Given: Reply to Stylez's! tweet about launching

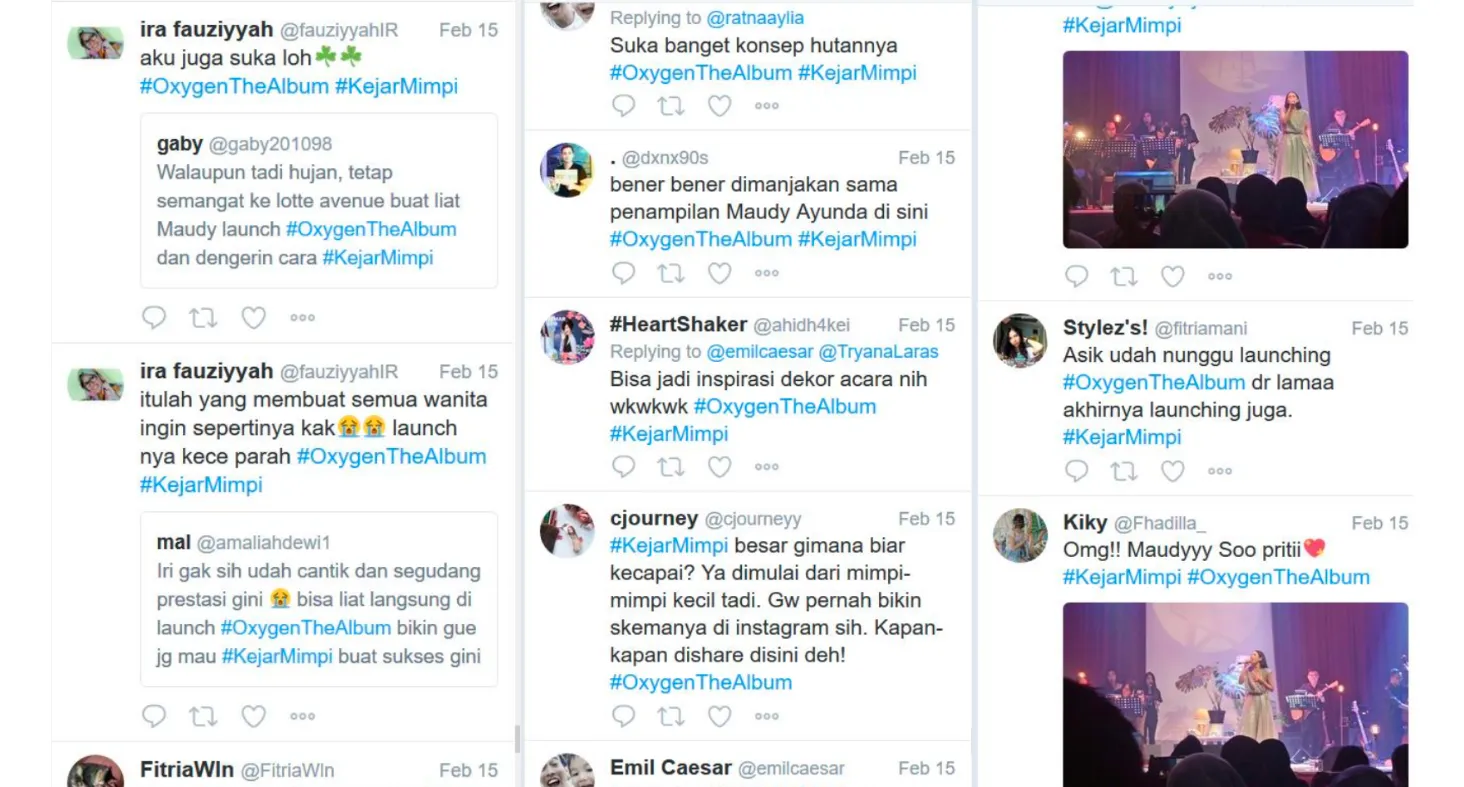Looking at the screenshot, I should 1076,471.
